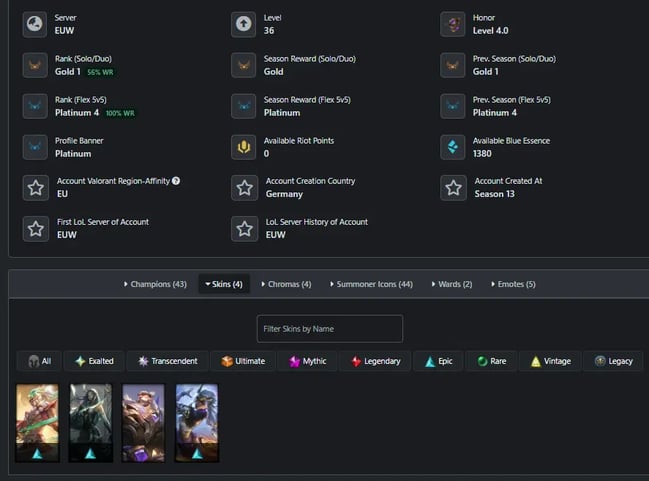
Task: Expand the Summoner Icons (44) section
Action: click(371, 284)
